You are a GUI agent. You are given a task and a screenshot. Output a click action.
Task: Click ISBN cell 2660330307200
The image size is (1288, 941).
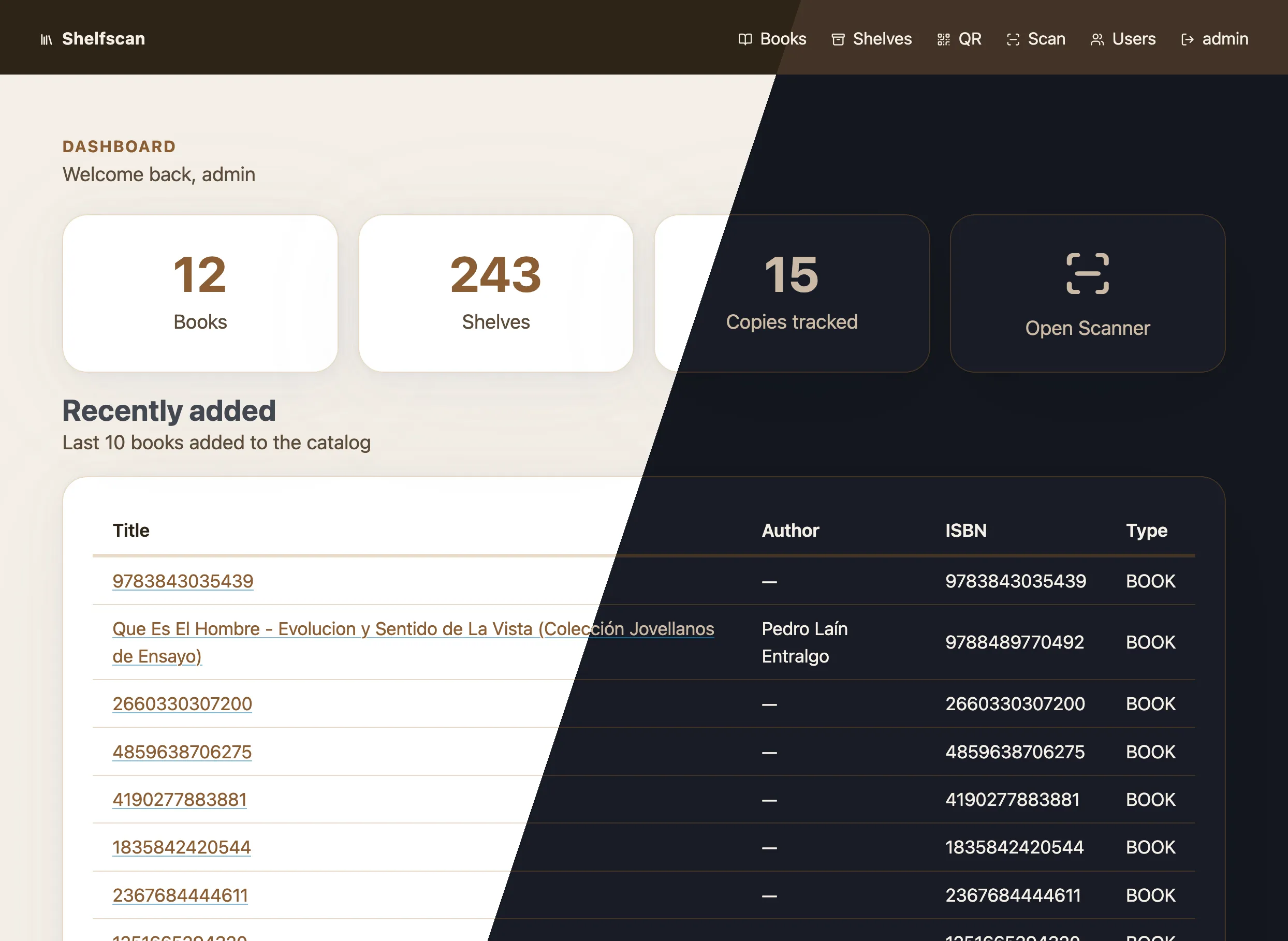[1015, 703]
